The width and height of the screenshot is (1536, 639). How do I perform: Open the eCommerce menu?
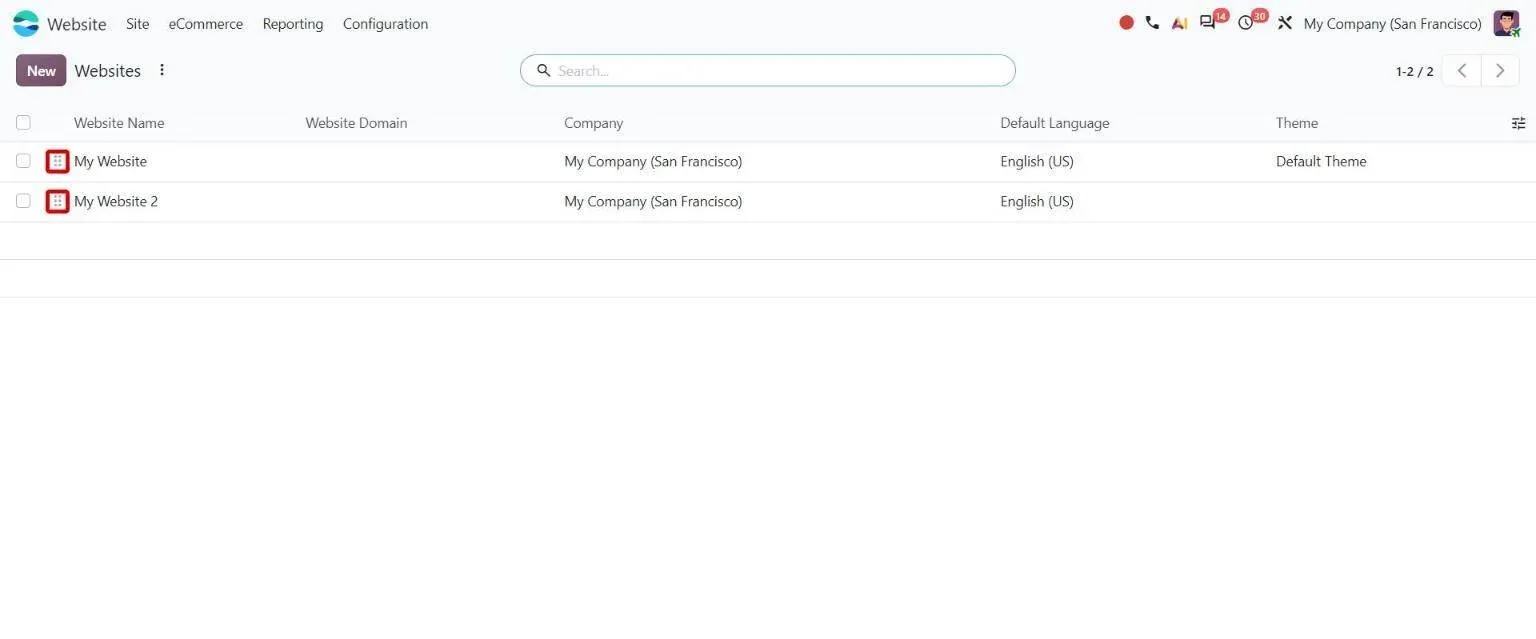coord(205,23)
